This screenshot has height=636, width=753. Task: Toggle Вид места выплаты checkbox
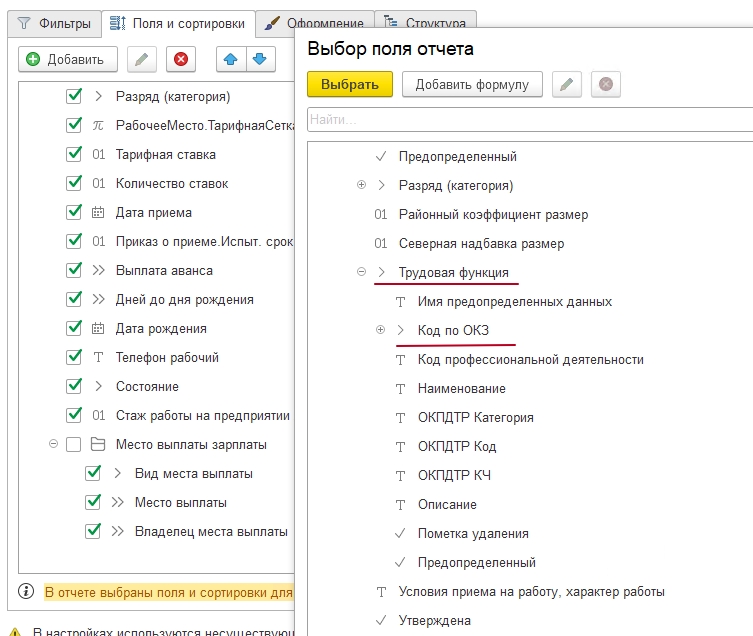93,473
